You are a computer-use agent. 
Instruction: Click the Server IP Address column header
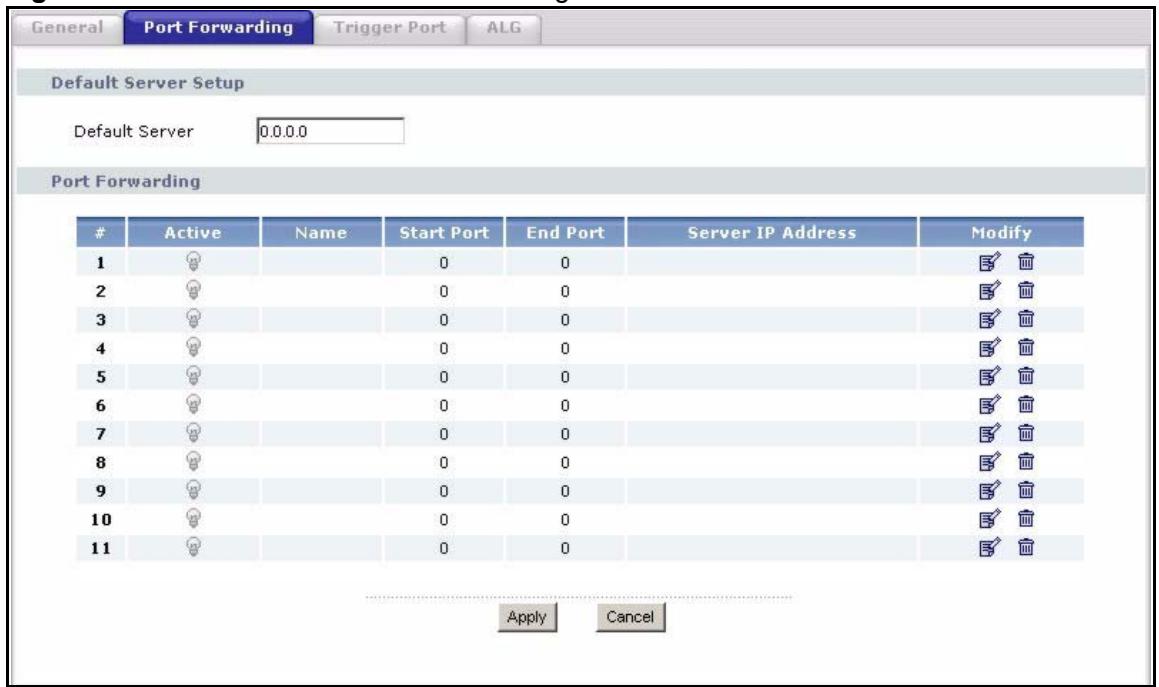[772, 232]
